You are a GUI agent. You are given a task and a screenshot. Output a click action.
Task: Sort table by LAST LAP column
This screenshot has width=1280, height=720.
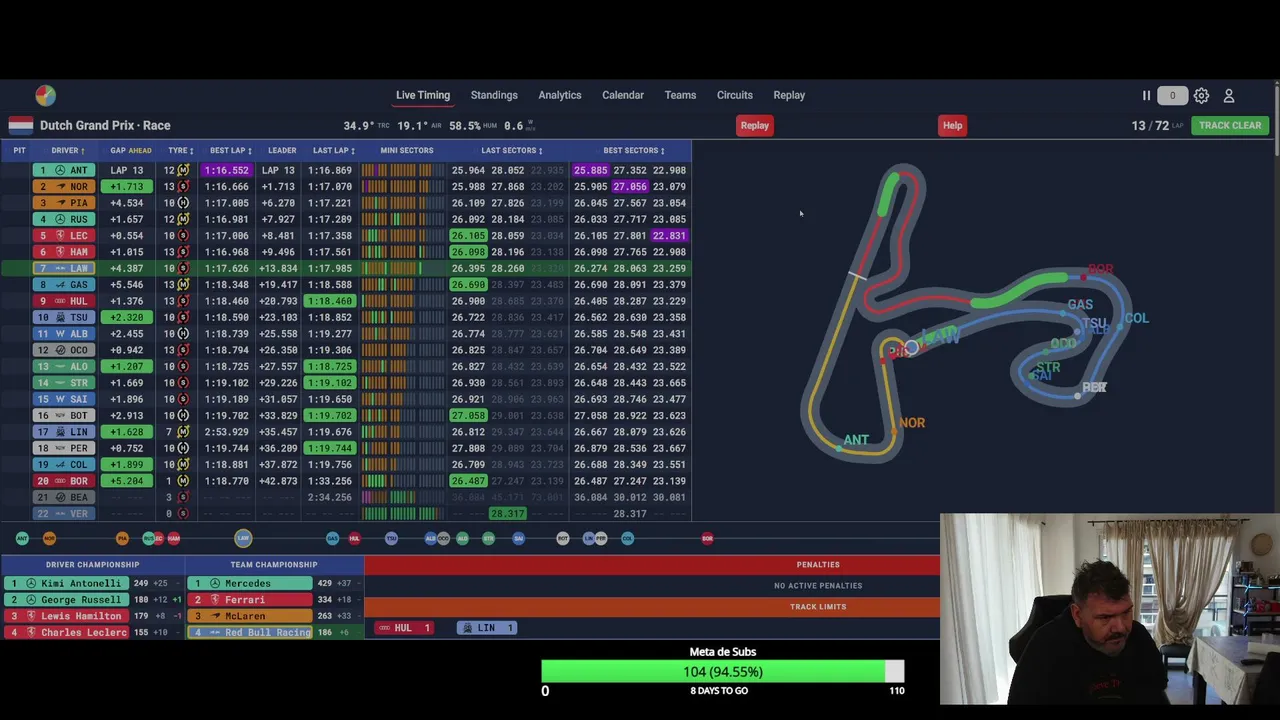(334, 151)
